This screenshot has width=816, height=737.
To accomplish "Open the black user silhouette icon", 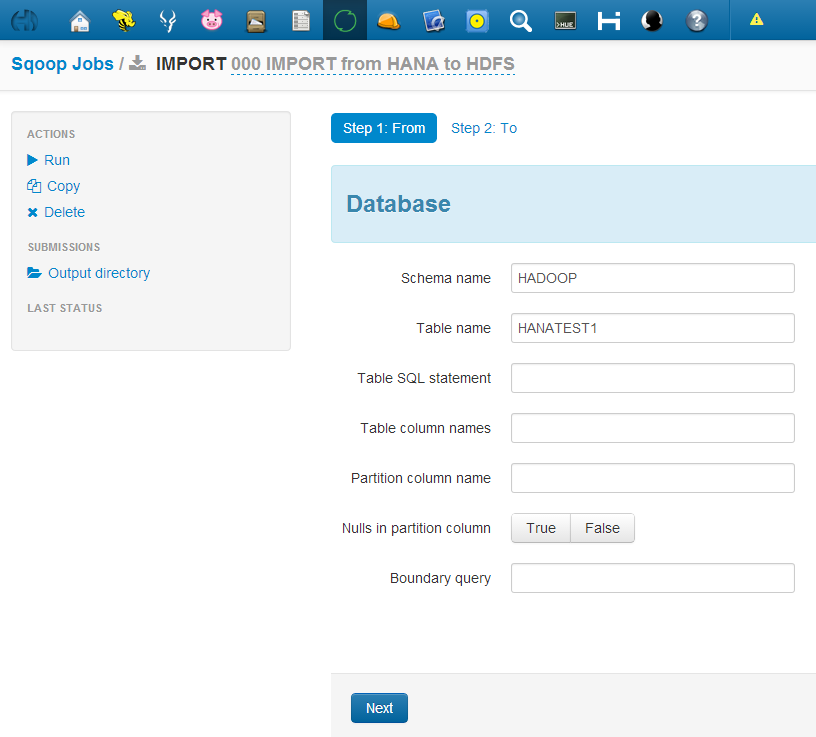I will tap(652, 21).
